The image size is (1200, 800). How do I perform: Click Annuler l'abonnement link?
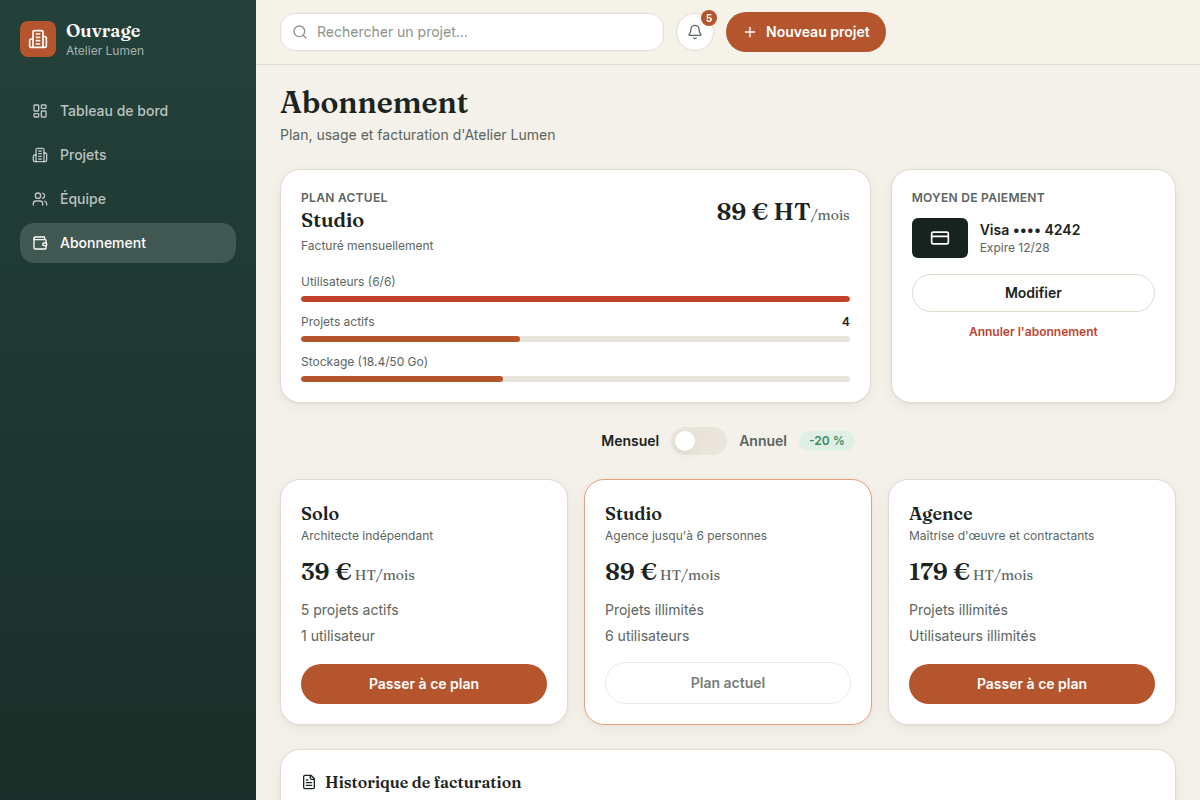coord(1033,332)
